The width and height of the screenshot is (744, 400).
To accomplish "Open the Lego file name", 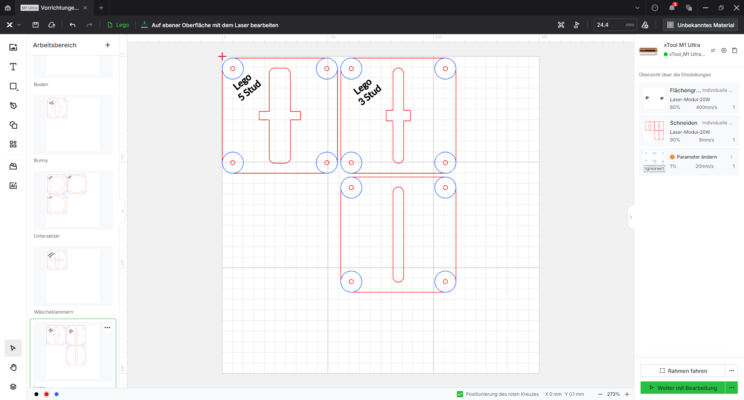I will point(118,25).
